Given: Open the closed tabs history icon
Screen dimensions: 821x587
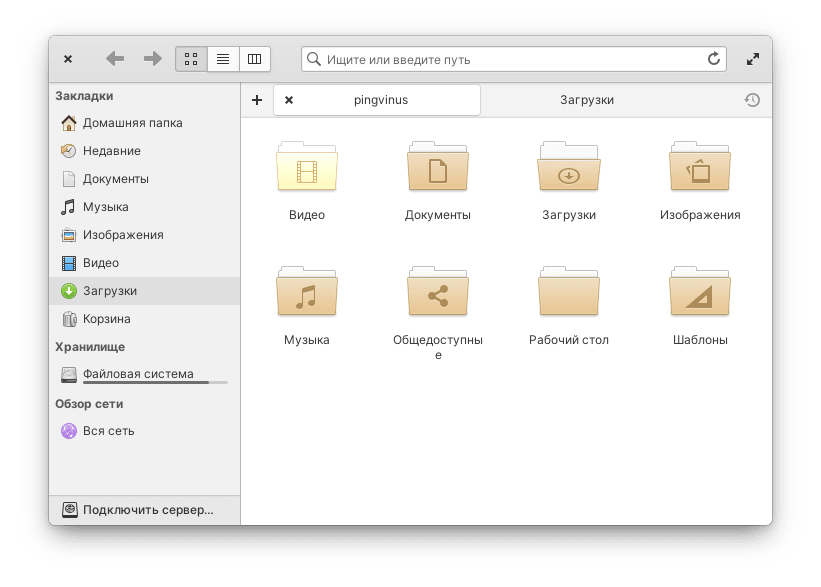Looking at the screenshot, I should coord(752,100).
